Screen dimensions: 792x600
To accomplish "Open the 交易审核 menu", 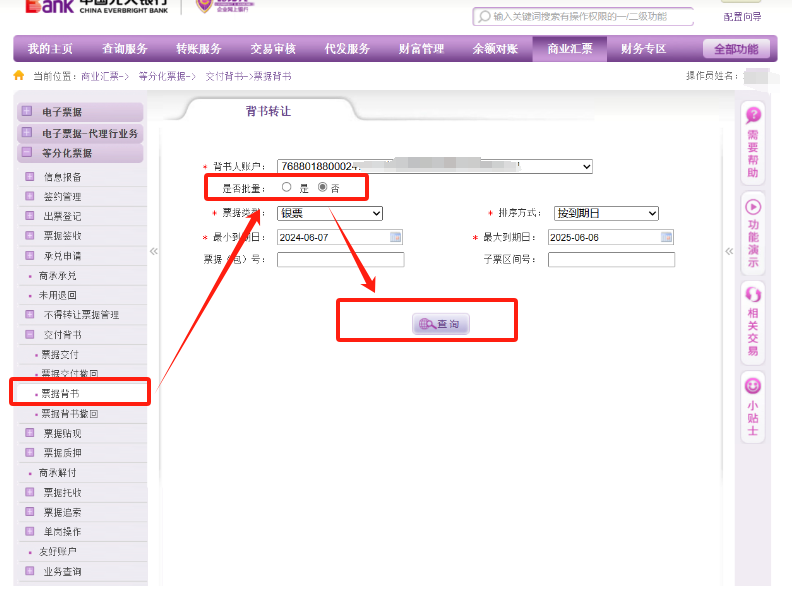I will (273, 48).
